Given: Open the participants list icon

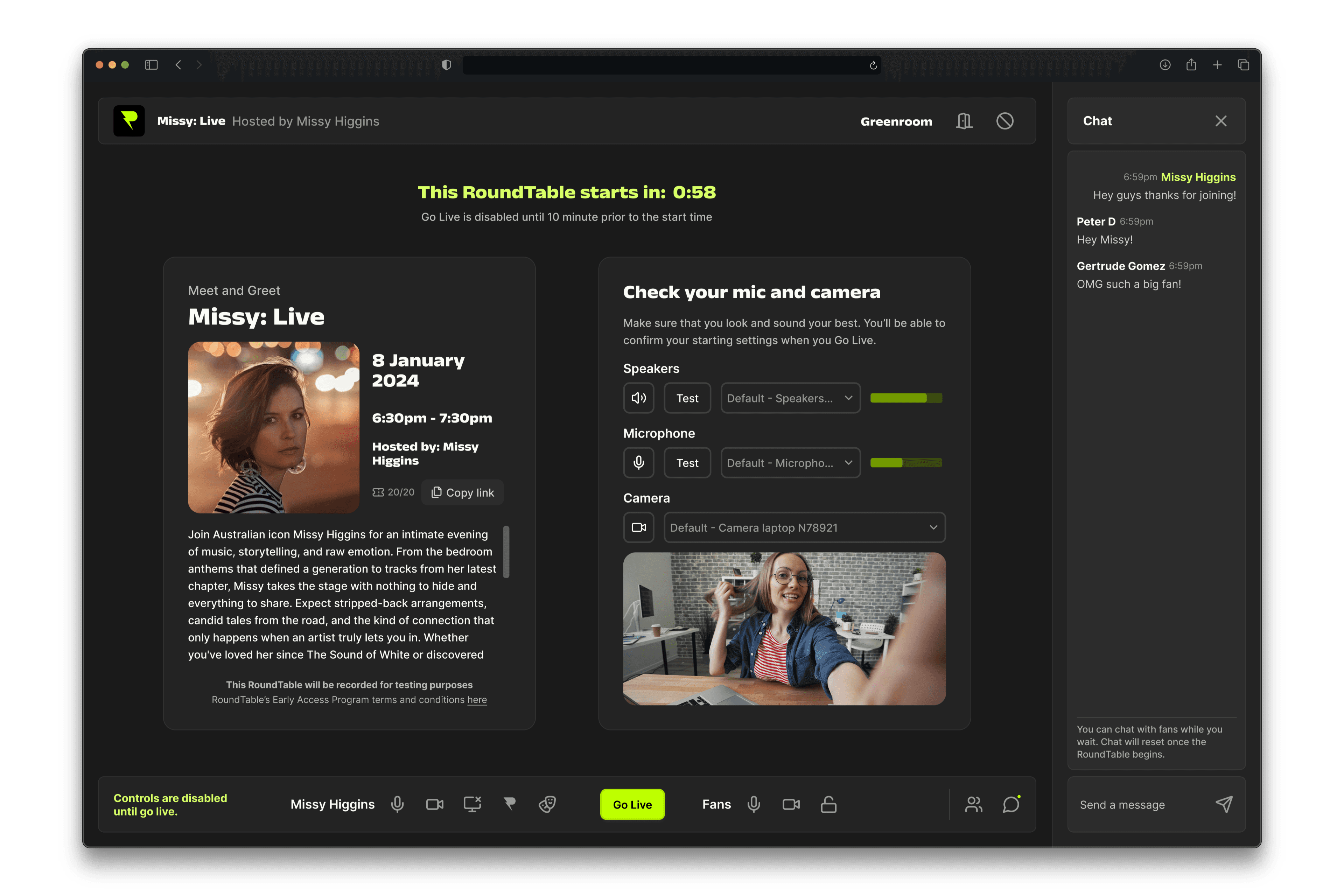Looking at the screenshot, I should tap(973, 804).
